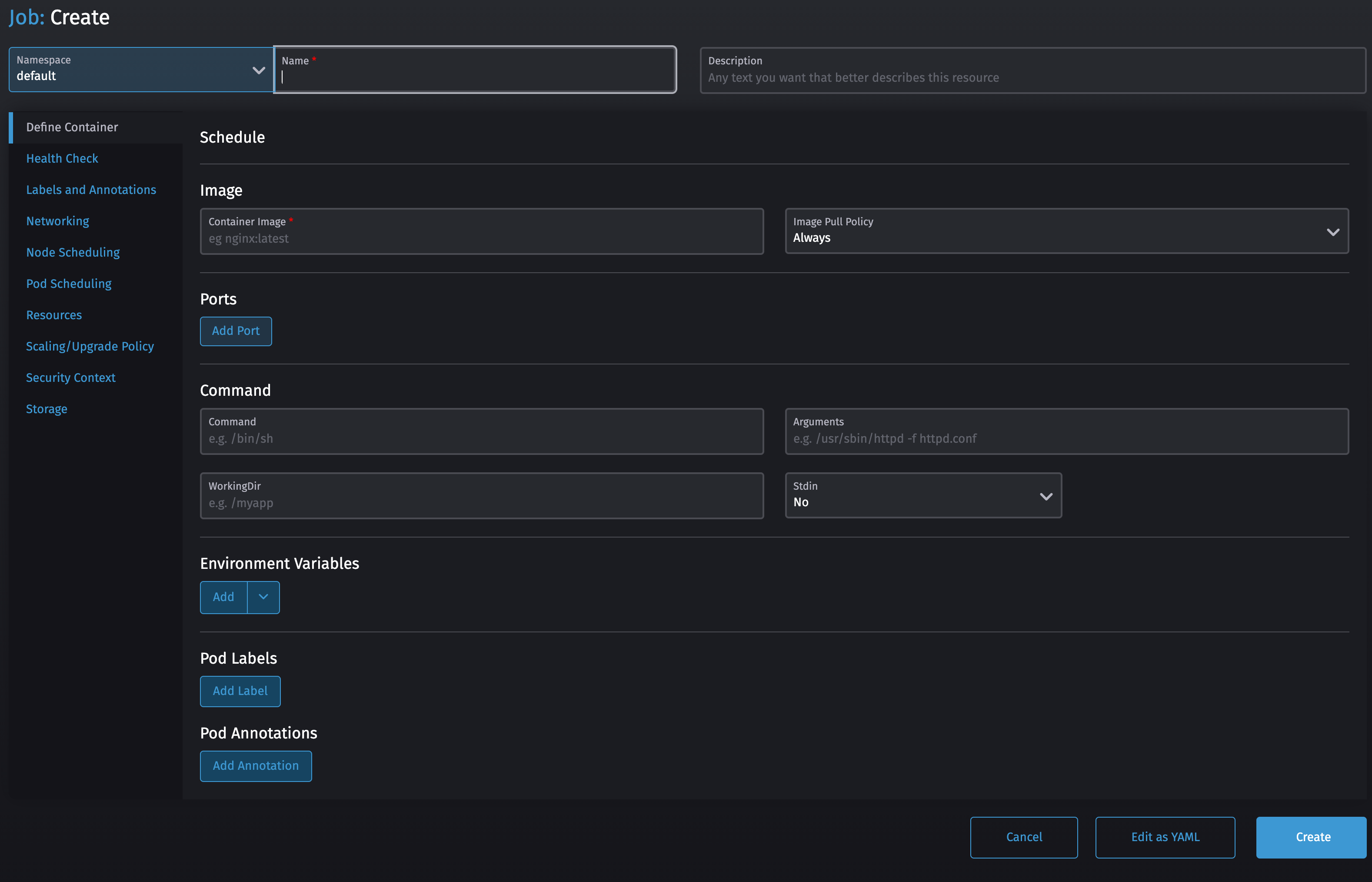Screen dimensions: 1372x882
Task: Expand the Environment Variables Add options chevron
Action: (x=263, y=597)
